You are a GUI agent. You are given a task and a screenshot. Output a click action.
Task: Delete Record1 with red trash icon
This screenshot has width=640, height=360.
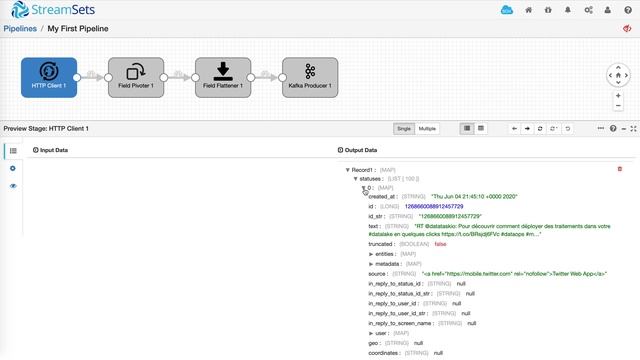pos(620,169)
